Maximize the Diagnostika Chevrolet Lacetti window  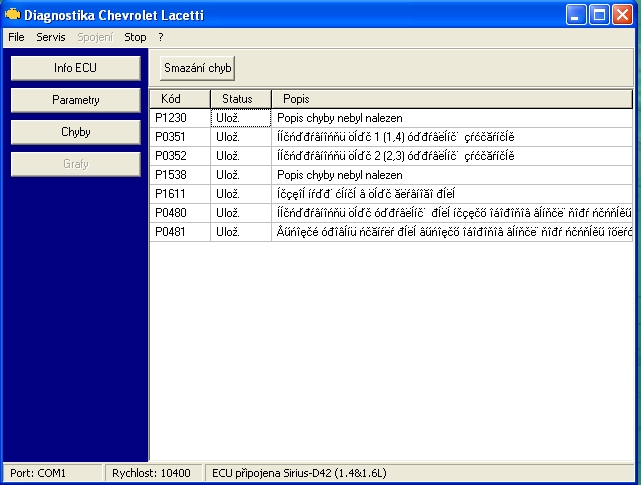599,15
